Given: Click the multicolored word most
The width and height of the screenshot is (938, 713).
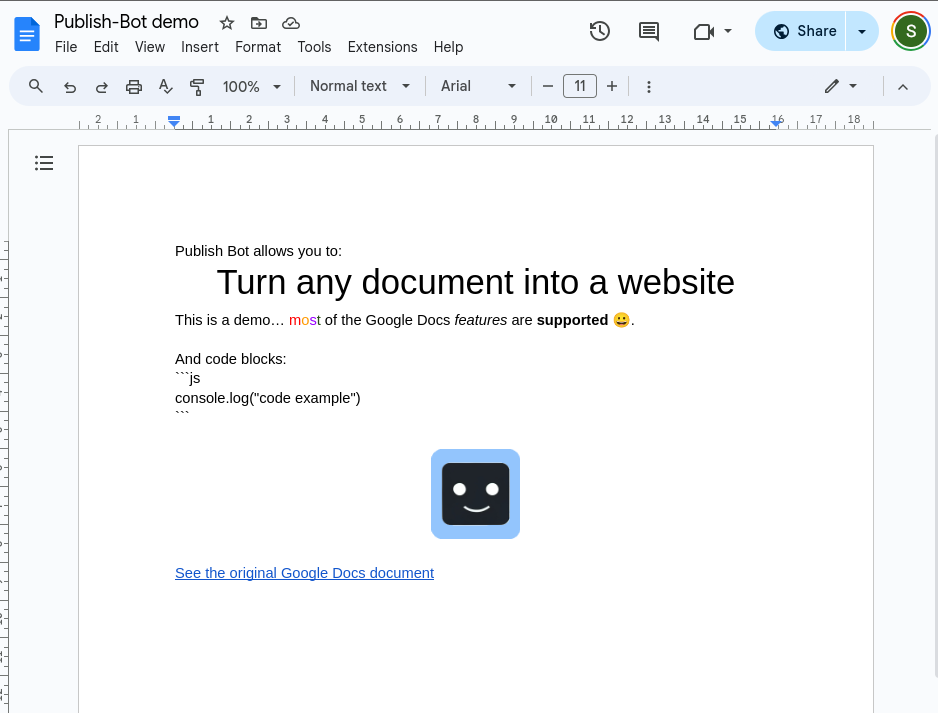Looking at the screenshot, I should (304, 320).
